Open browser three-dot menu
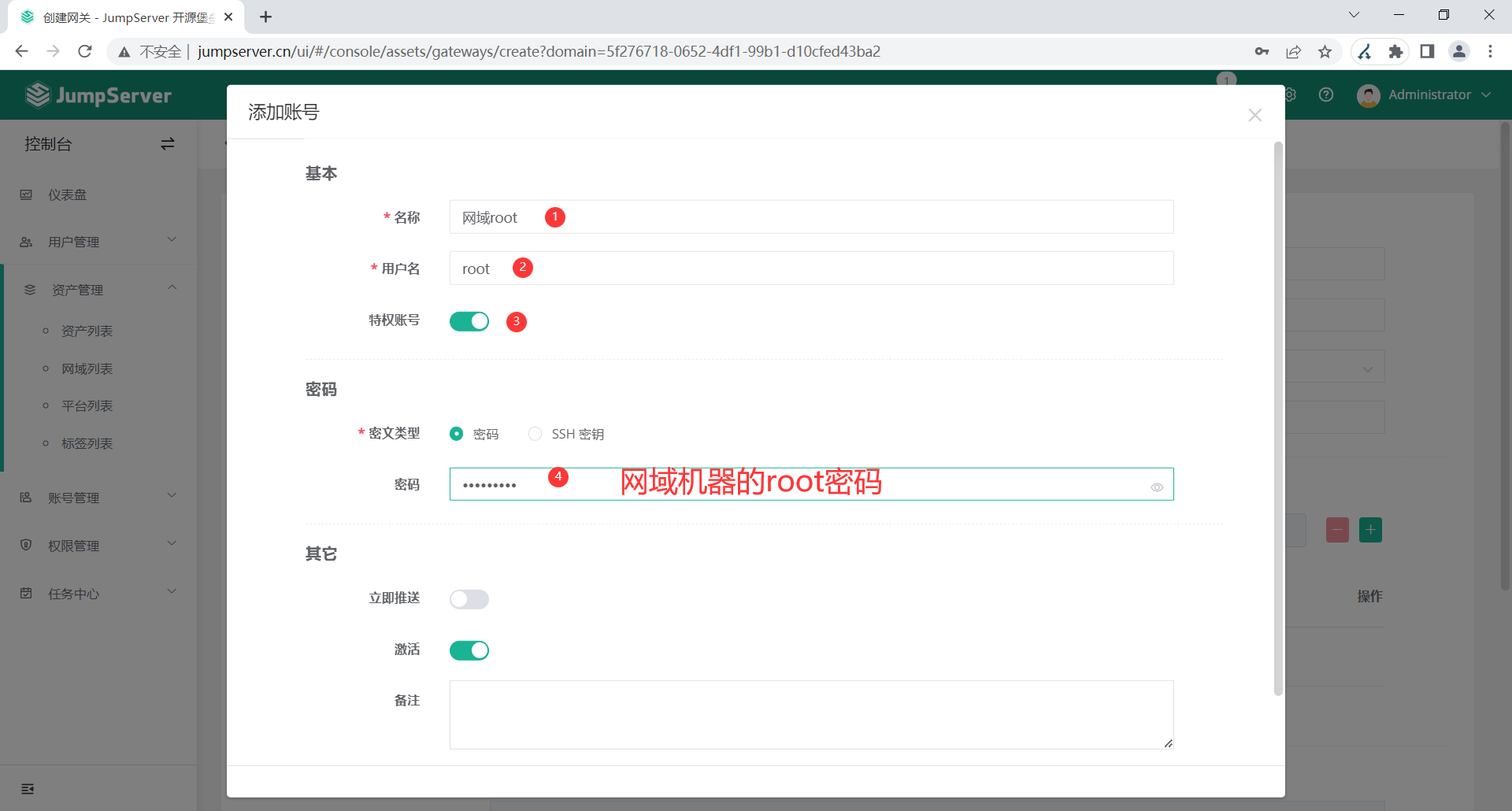Screen dimensions: 1512x811 1490,51
